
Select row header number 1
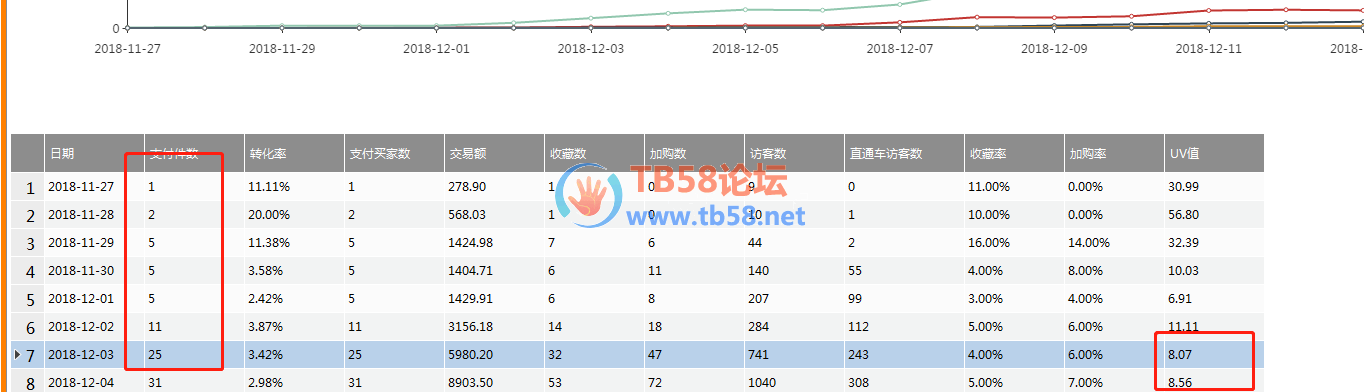[x=27, y=187]
